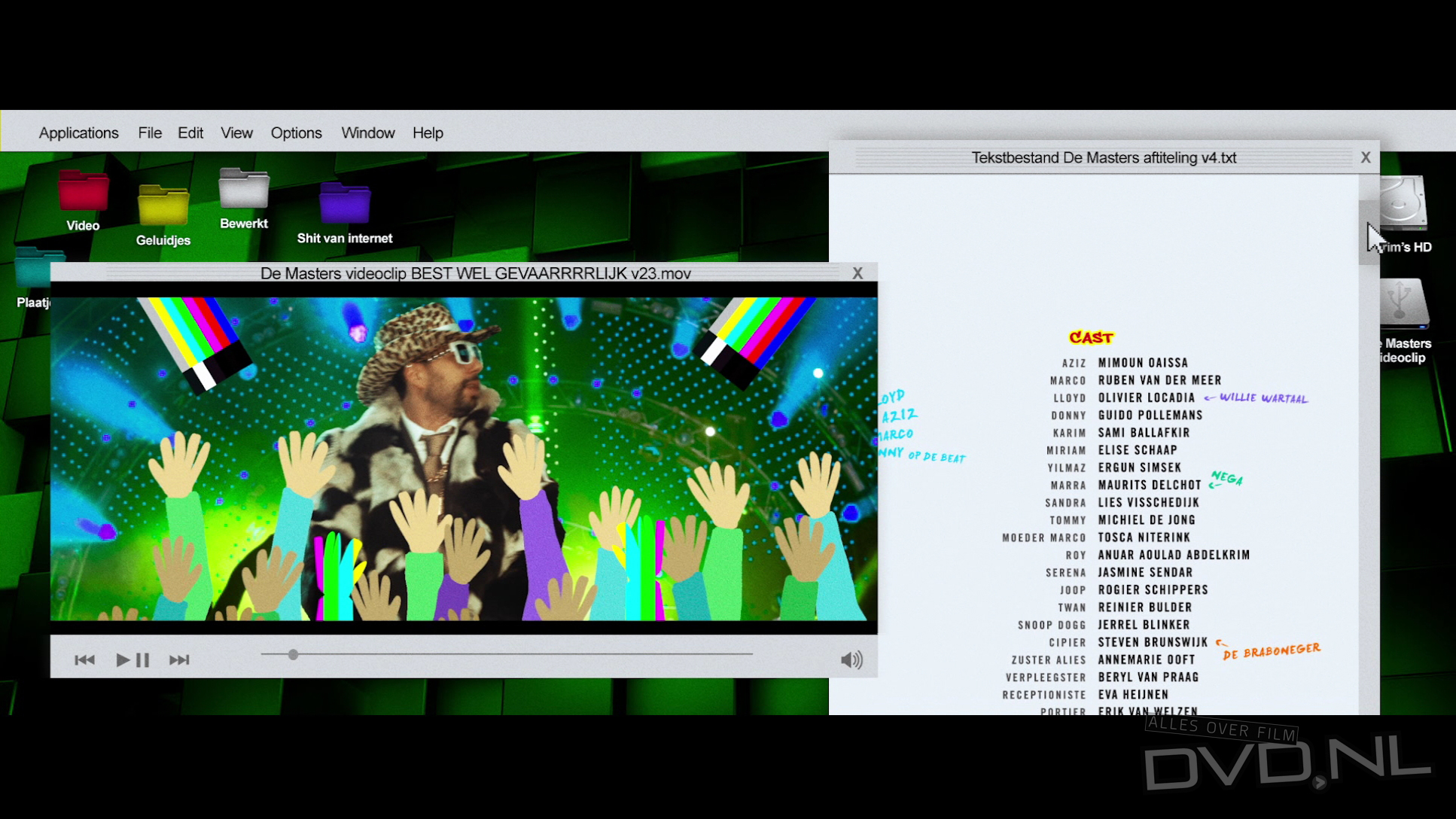
Task: Click the video progress slider knob
Action: click(293, 655)
